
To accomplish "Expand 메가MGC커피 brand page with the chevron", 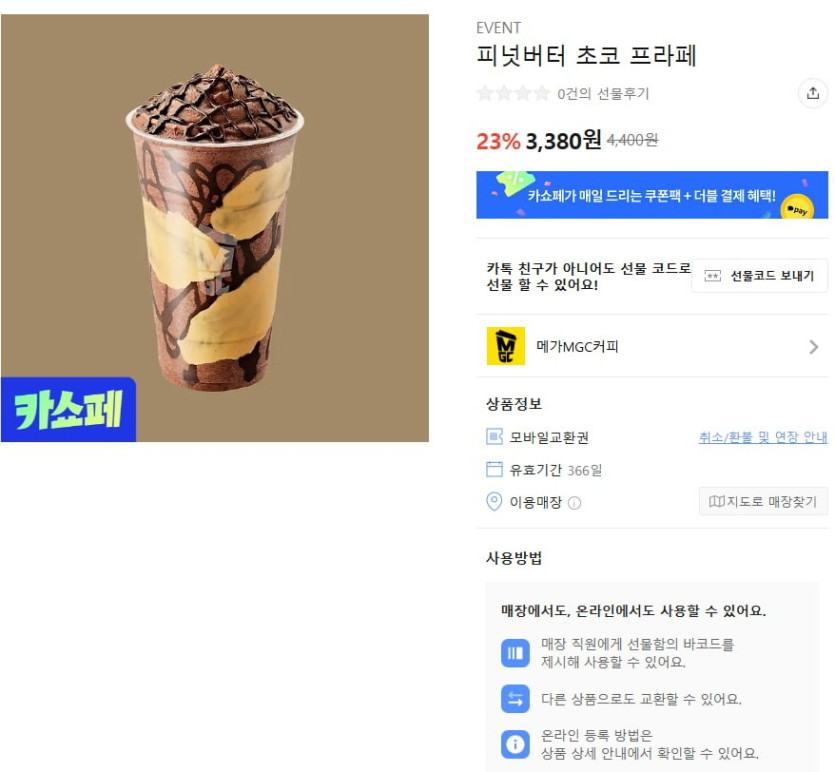I will point(813,347).
